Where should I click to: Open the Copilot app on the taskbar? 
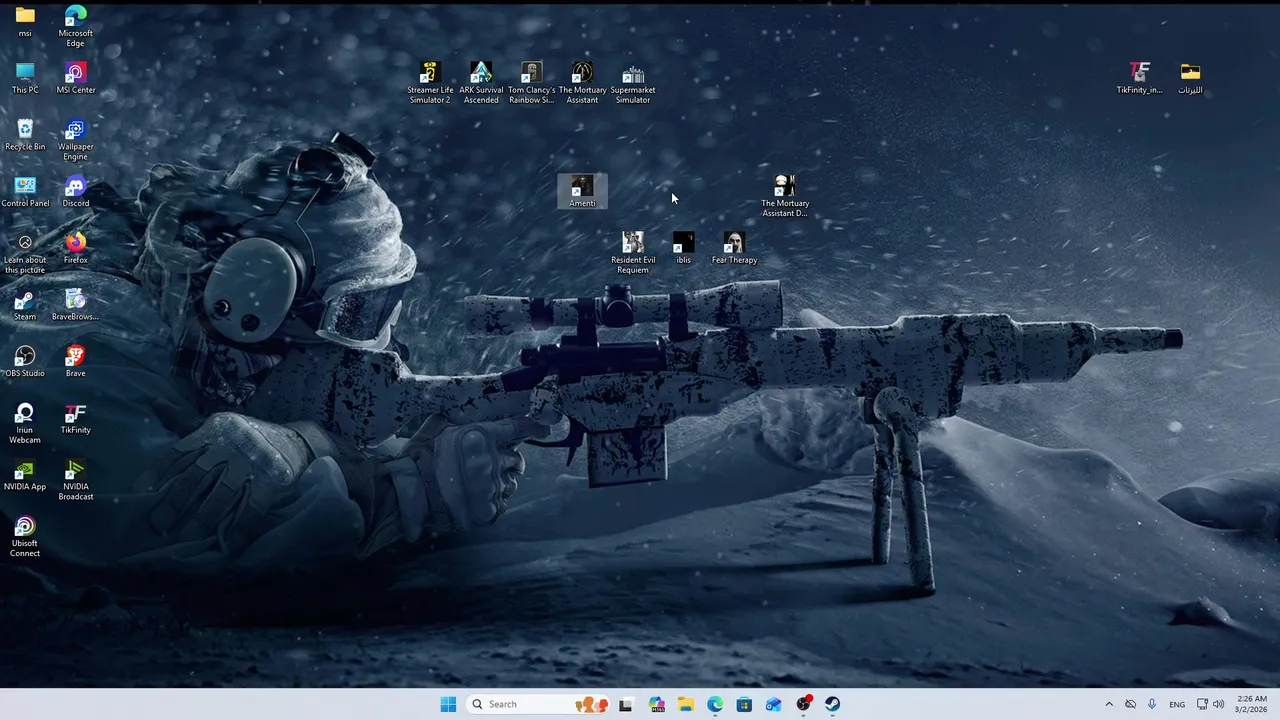(x=656, y=704)
